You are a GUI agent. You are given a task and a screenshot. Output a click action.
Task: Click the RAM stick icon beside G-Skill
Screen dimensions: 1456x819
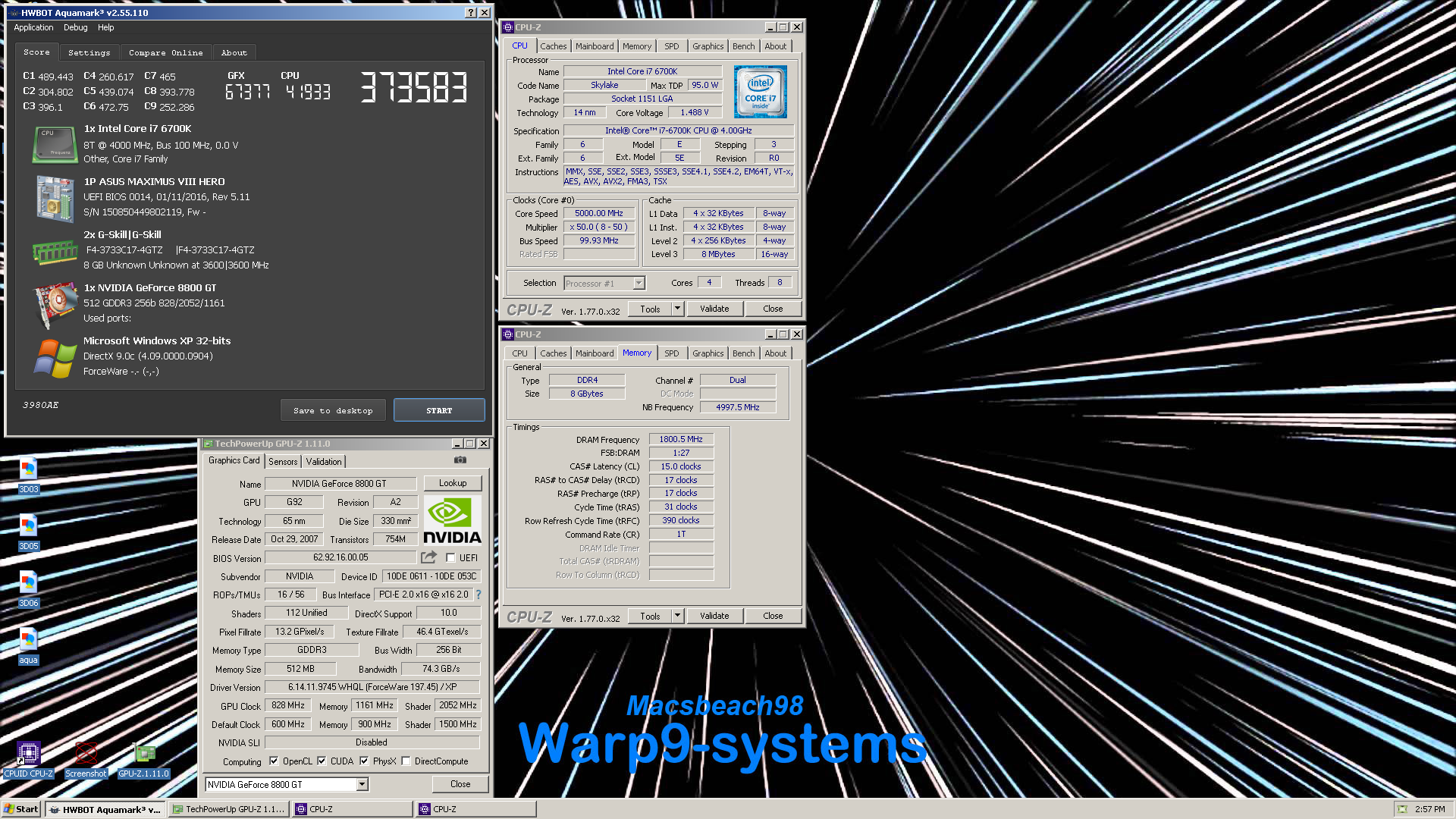click(x=55, y=252)
